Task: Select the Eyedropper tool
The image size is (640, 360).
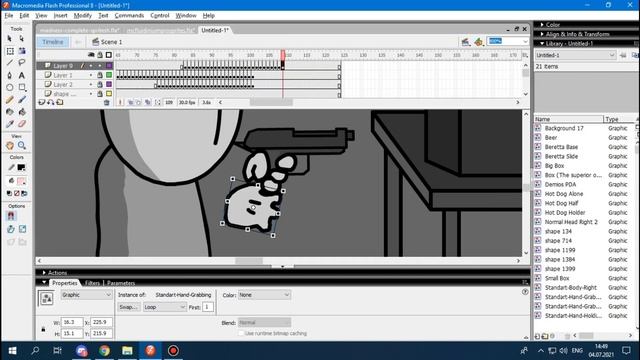Action: (x=10, y=124)
